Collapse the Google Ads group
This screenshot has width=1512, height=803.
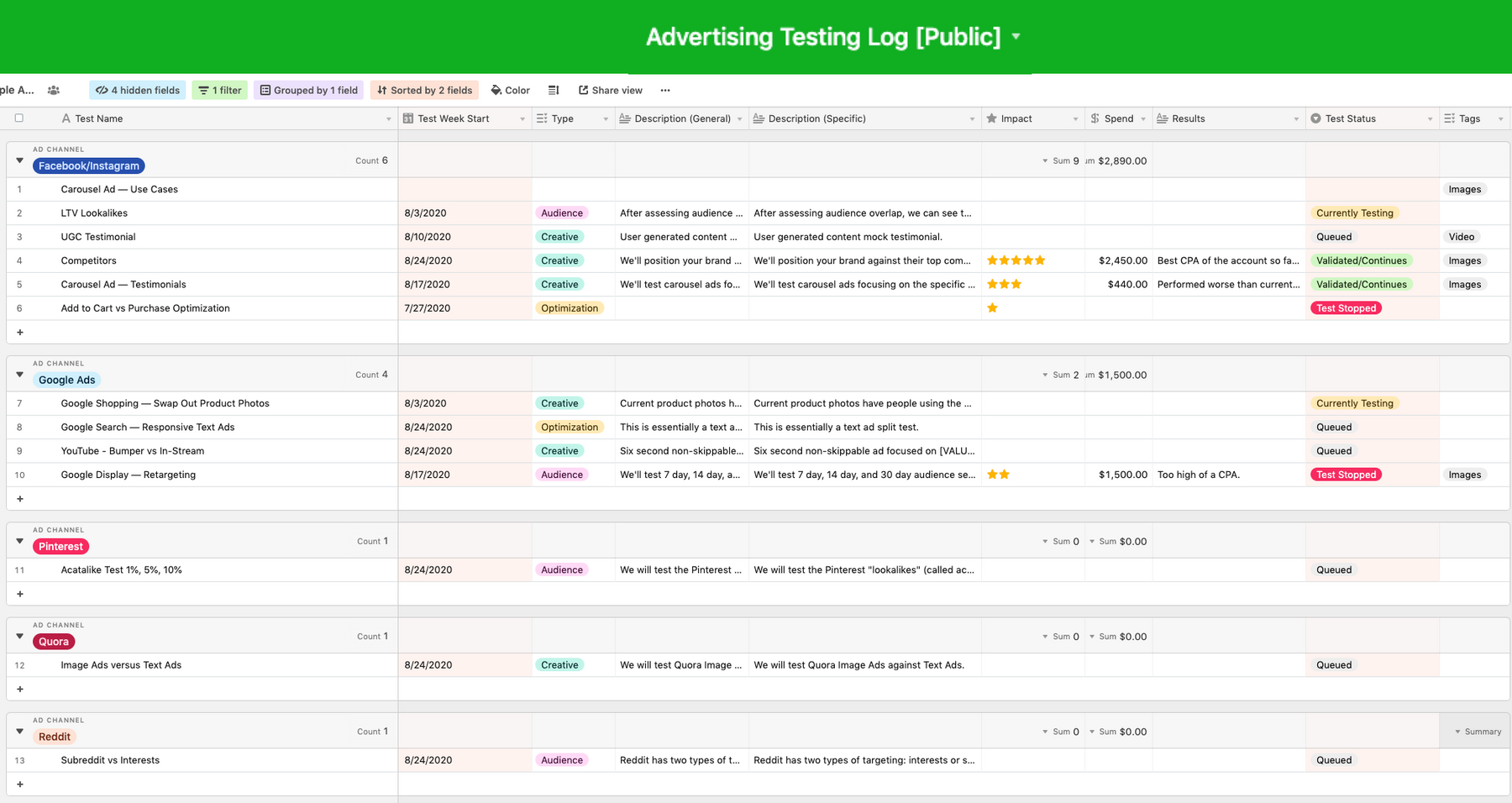[19, 375]
